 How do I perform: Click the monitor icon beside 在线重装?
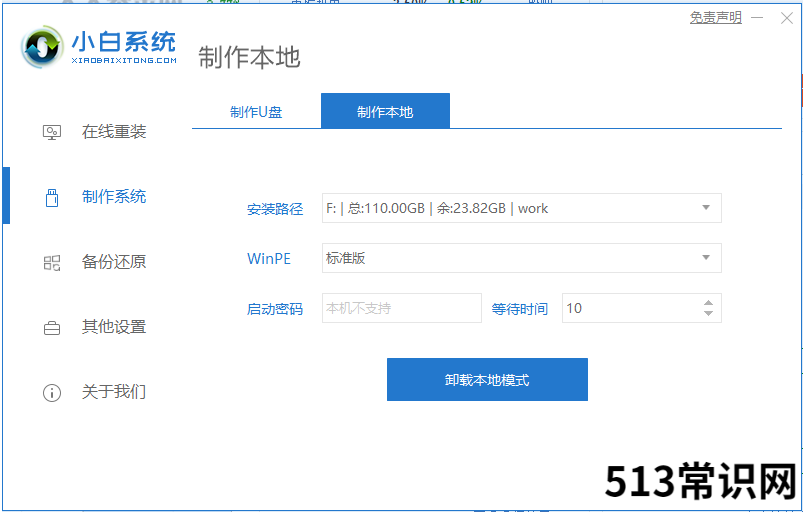[52, 132]
